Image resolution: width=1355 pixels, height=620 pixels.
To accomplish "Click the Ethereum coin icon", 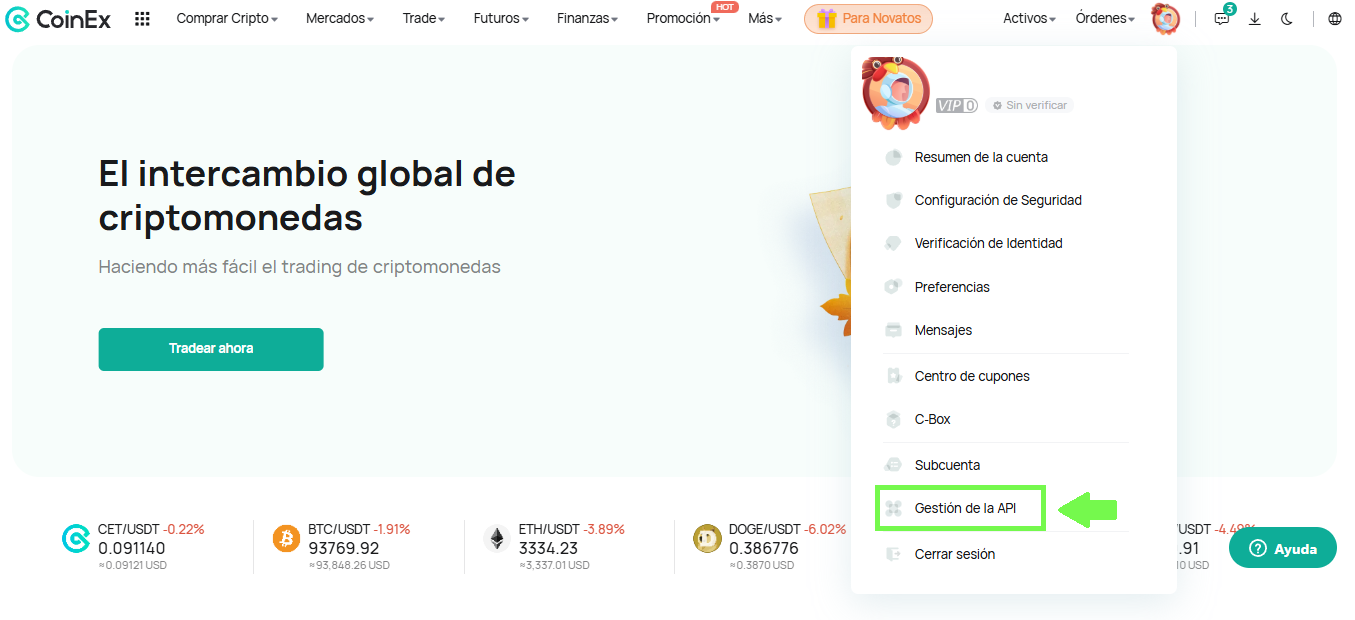I will [x=496, y=539].
